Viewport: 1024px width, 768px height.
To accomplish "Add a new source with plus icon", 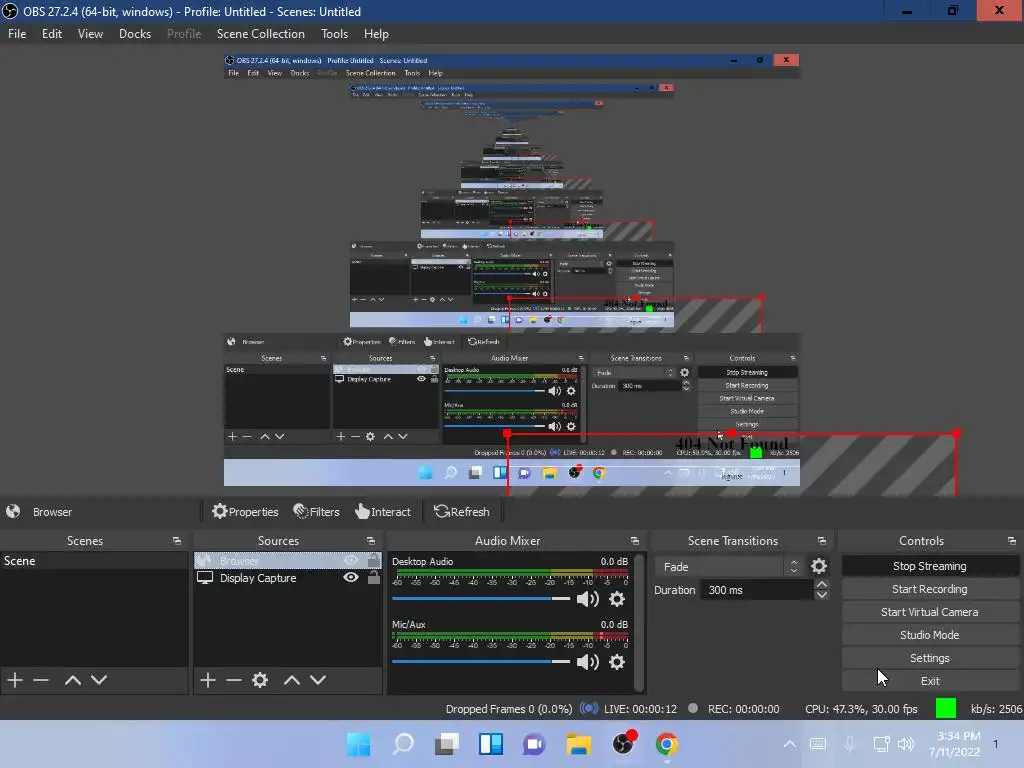I will [x=208, y=680].
